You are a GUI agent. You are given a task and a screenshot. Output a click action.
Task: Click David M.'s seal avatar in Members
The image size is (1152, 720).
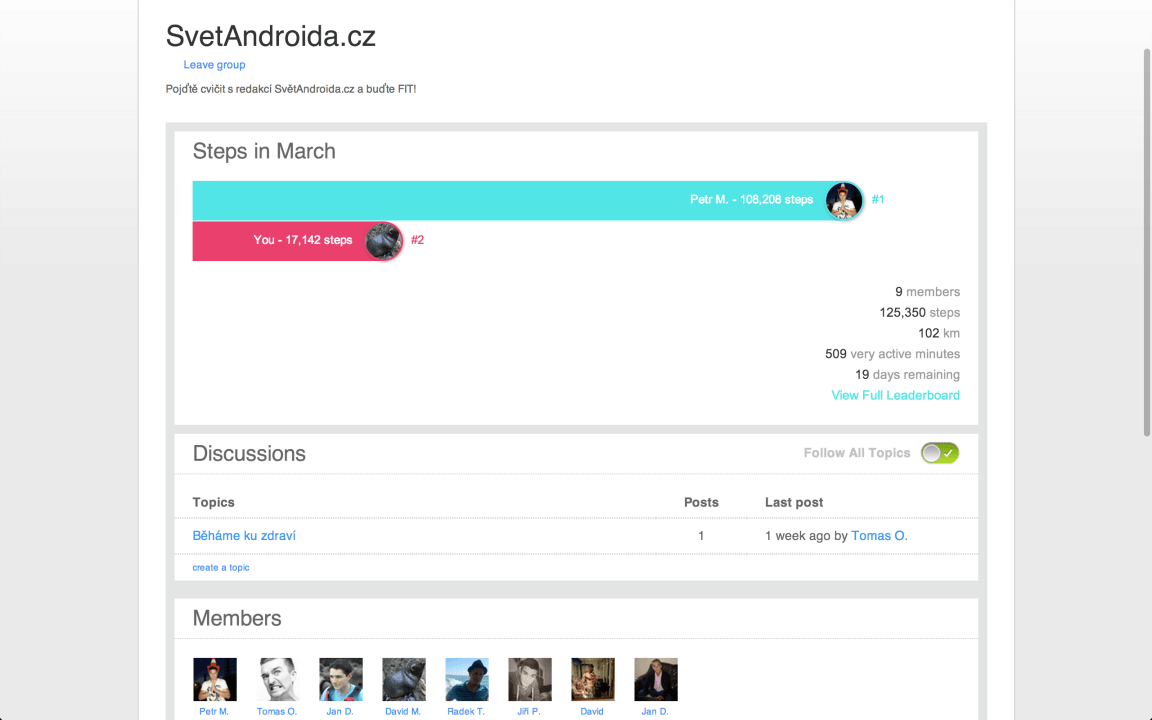pyautogui.click(x=404, y=679)
